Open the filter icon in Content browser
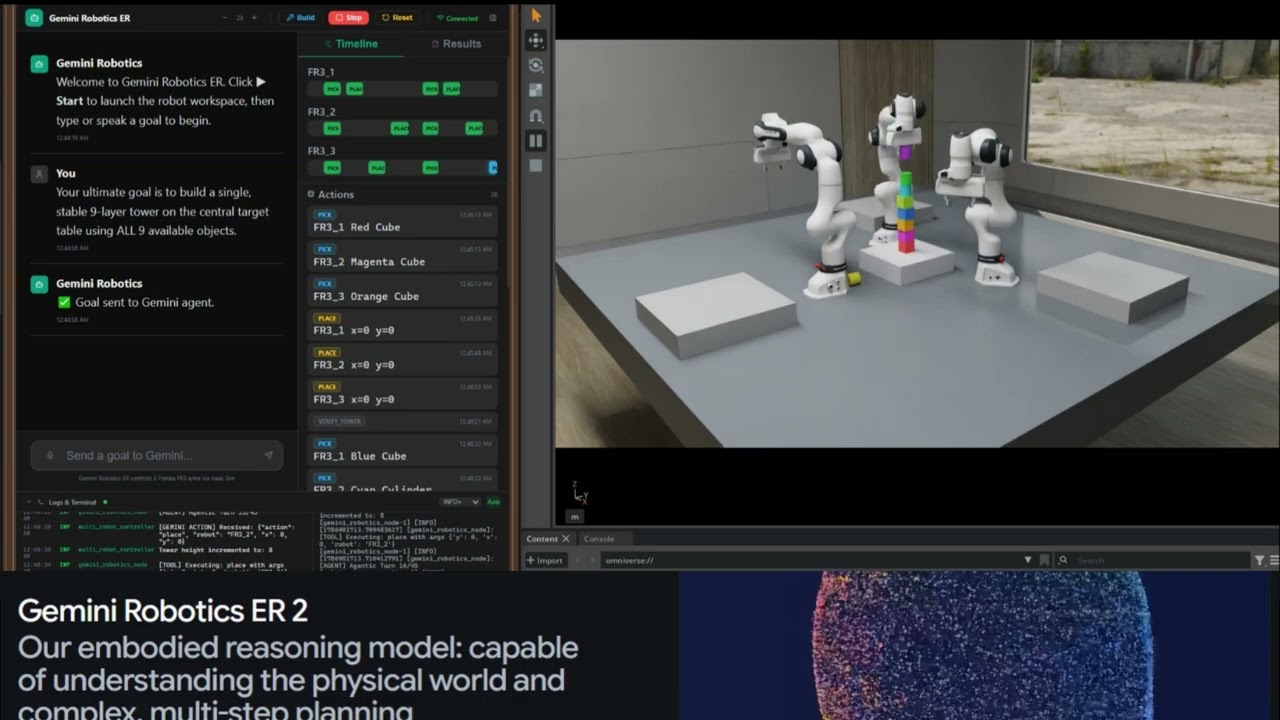 1260,561
